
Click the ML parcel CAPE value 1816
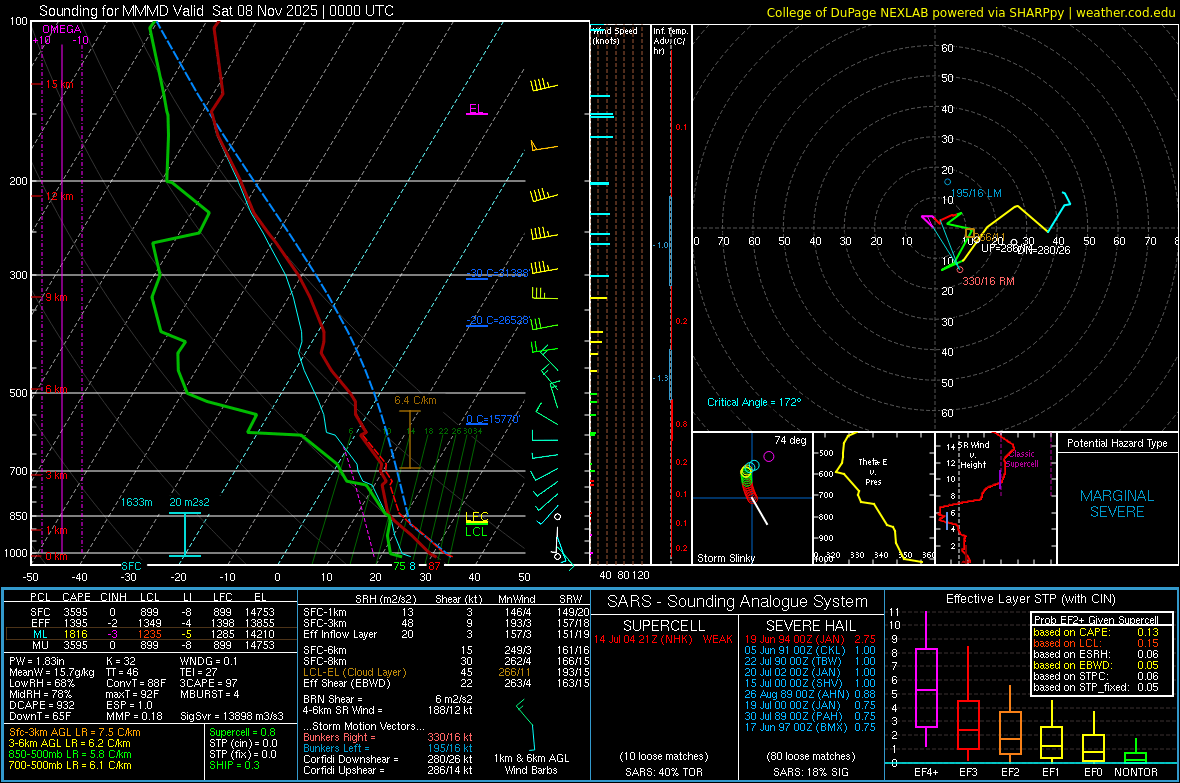pyautogui.click(x=75, y=634)
